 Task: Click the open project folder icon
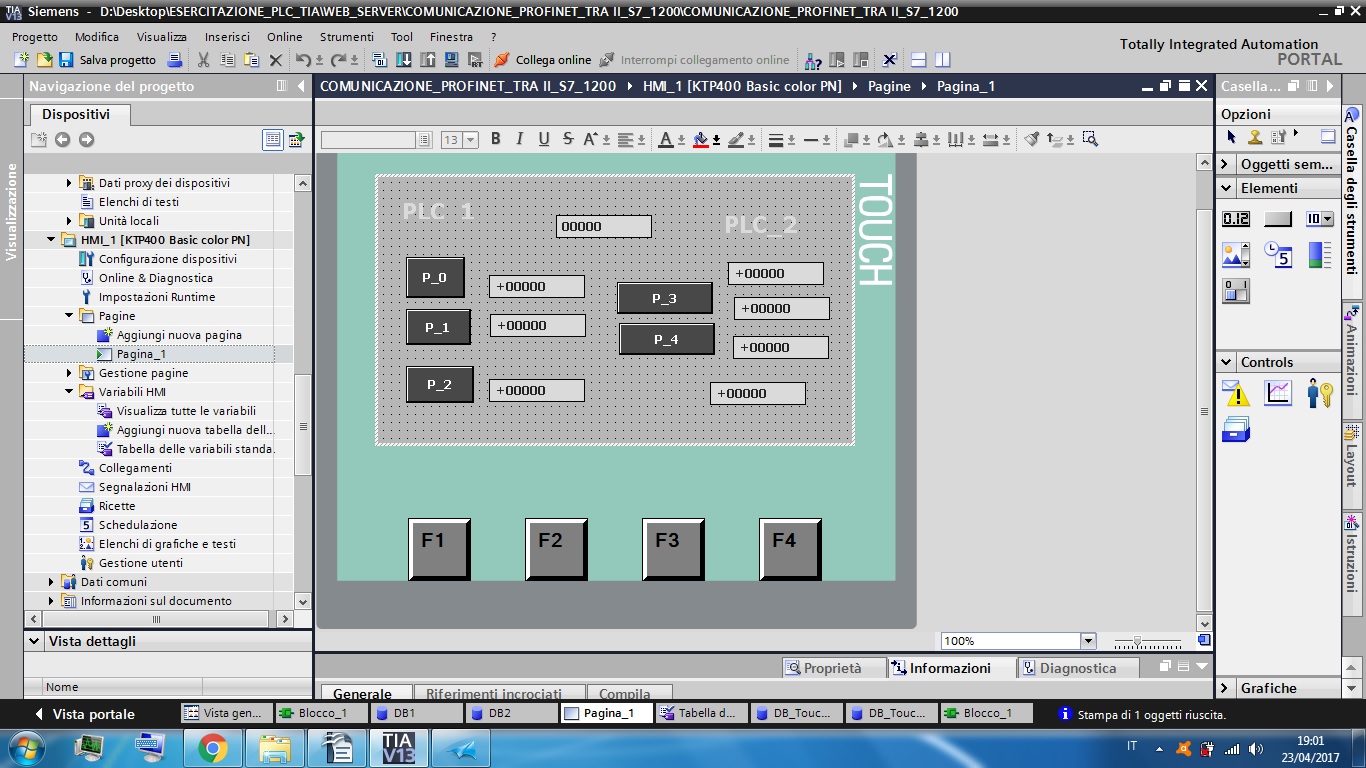[x=44, y=60]
